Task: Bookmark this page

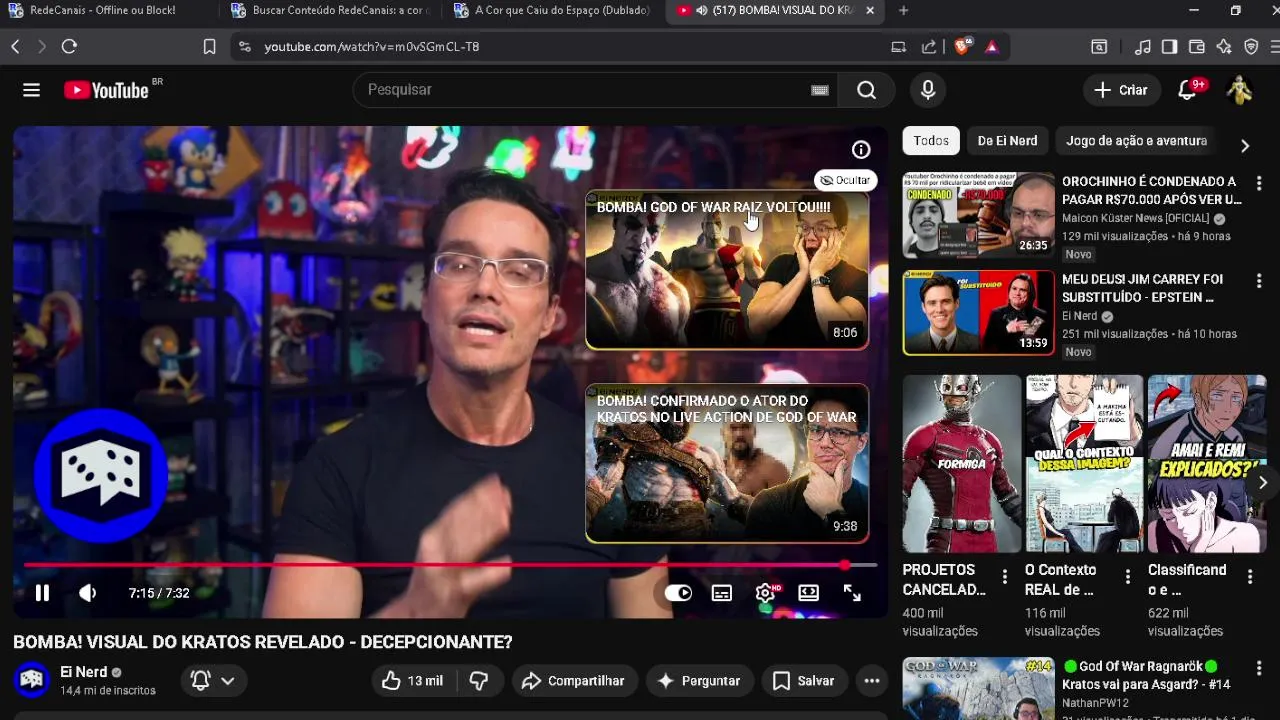Action: (x=209, y=46)
